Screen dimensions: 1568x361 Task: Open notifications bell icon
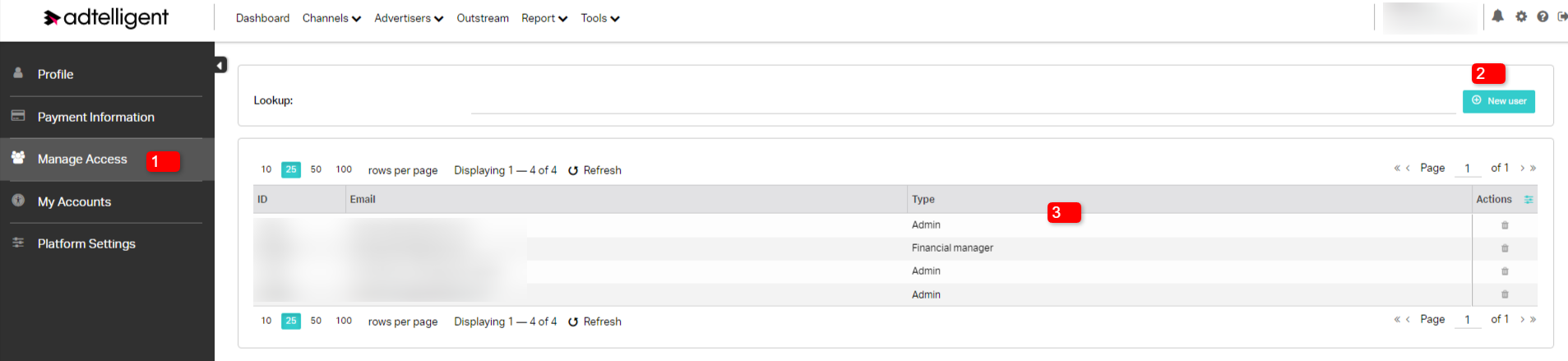(x=1497, y=16)
